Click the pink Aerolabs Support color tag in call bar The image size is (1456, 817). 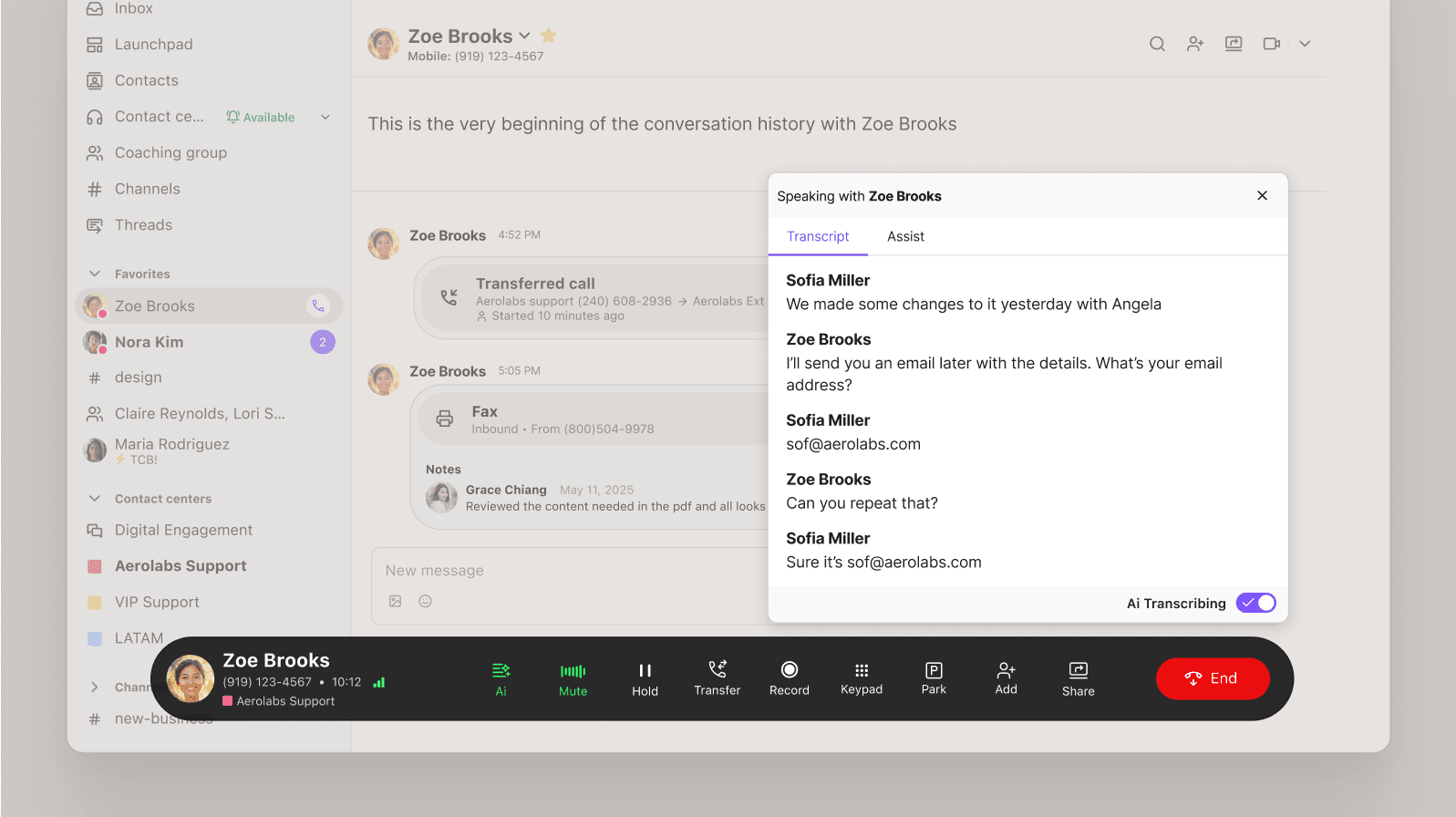pyautogui.click(x=228, y=701)
